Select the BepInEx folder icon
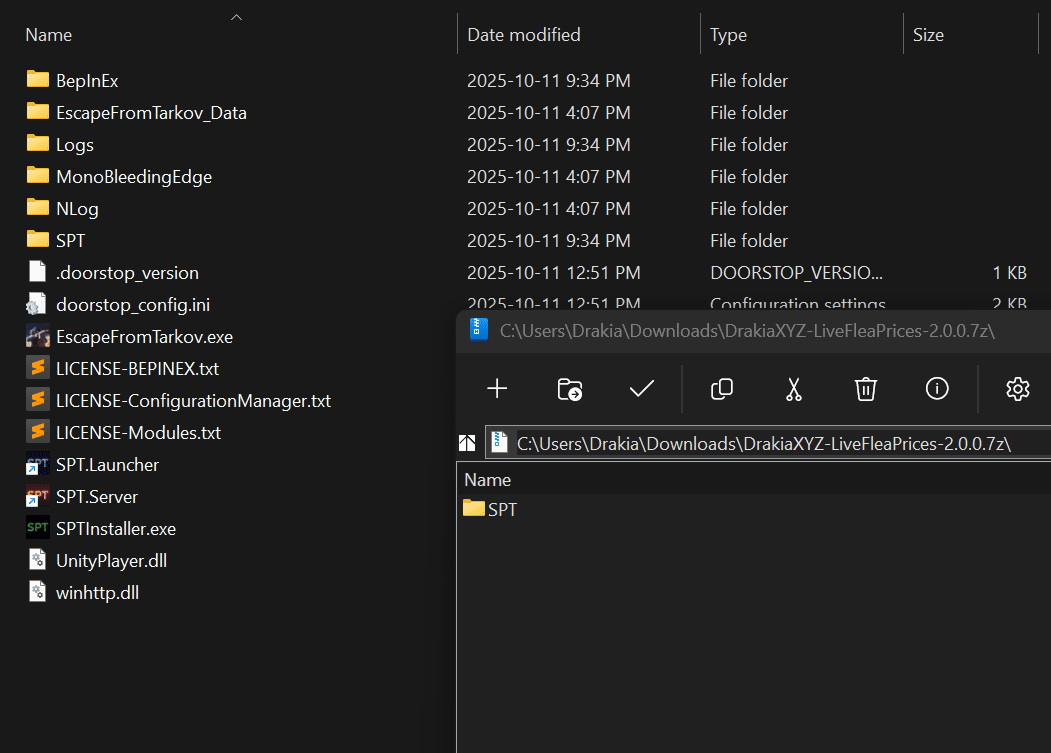 pyautogui.click(x=38, y=80)
